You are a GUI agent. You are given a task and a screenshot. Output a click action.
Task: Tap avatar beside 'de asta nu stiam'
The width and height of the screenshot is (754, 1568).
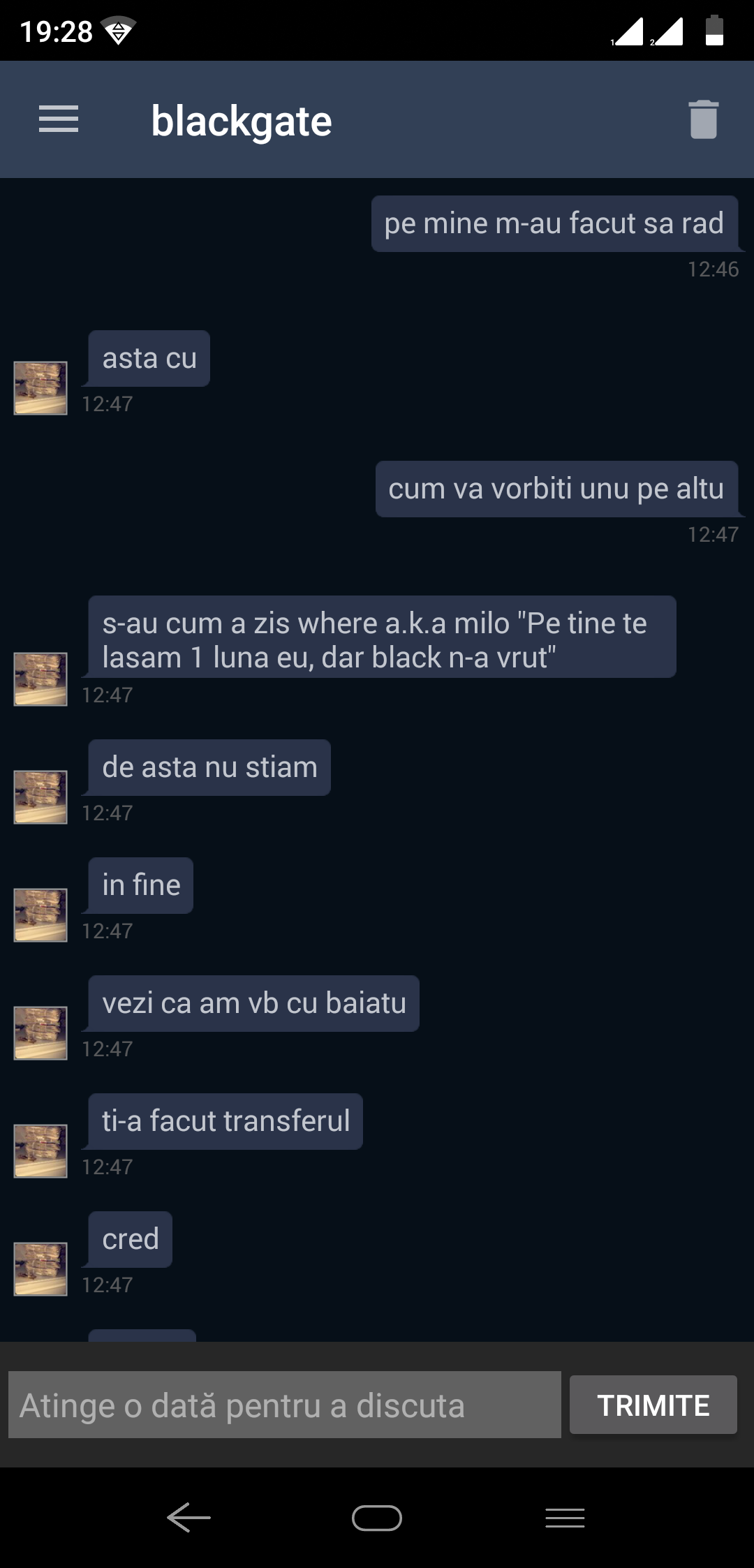pyautogui.click(x=40, y=797)
